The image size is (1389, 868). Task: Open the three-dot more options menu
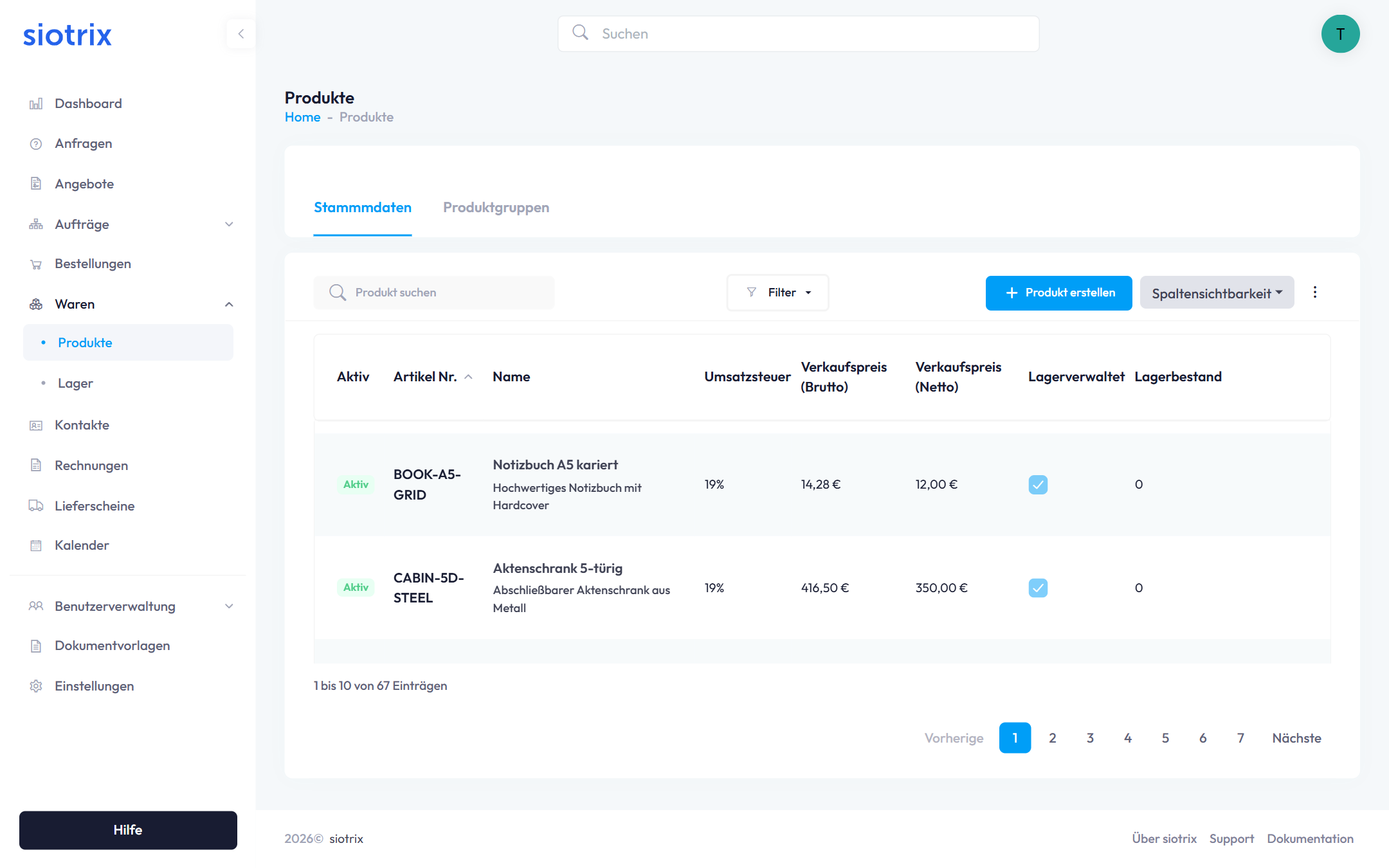point(1315,293)
